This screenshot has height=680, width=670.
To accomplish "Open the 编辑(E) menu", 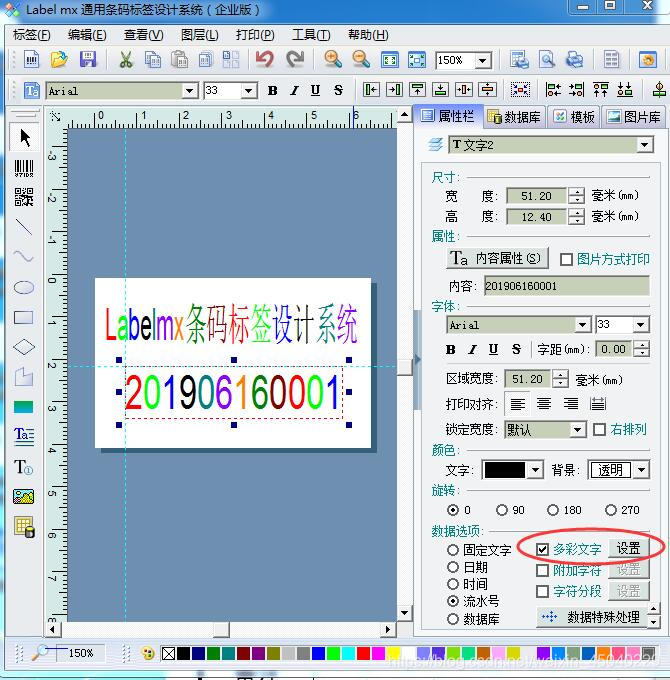I will pyautogui.click(x=87, y=35).
